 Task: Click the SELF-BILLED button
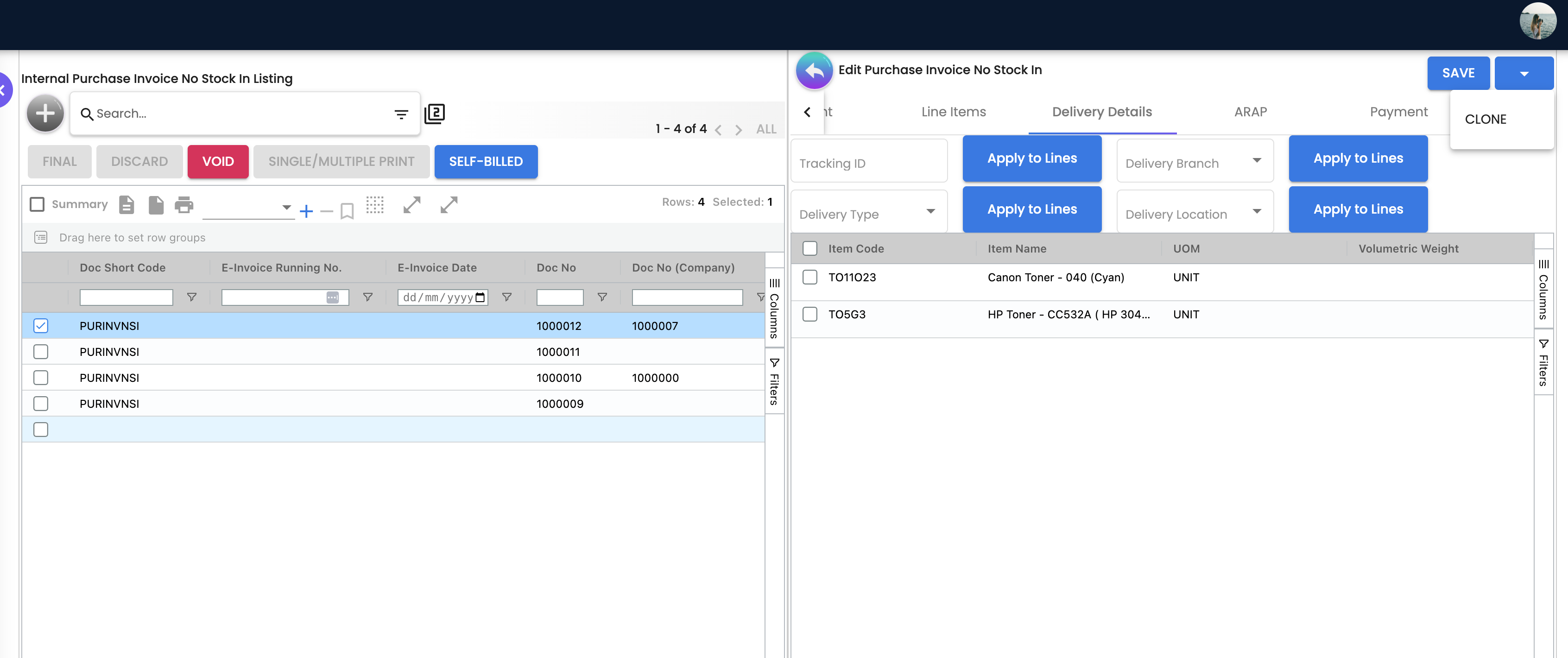(486, 162)
